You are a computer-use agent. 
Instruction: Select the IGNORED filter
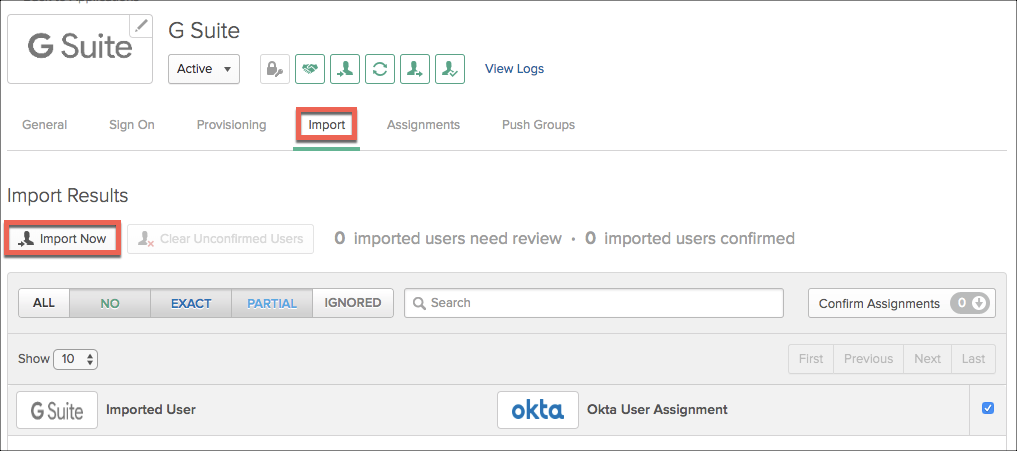(353, 303)
